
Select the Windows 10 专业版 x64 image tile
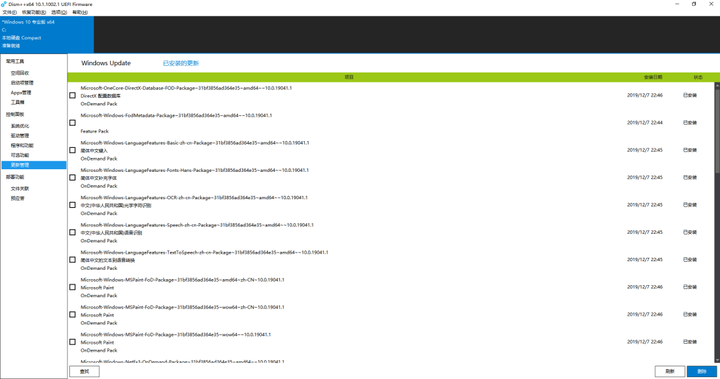pyautogui.click(x=47, y=34)
